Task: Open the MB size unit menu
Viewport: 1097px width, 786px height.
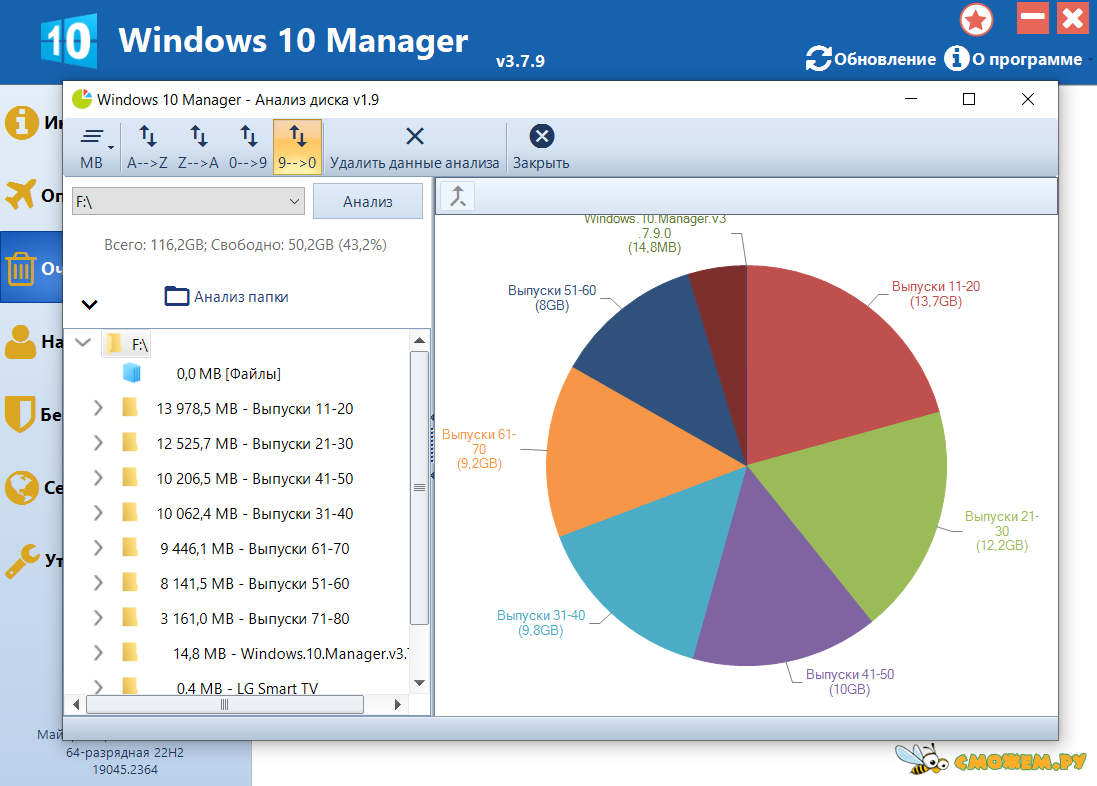Action: pyautogui.click(x=94, y=148)
